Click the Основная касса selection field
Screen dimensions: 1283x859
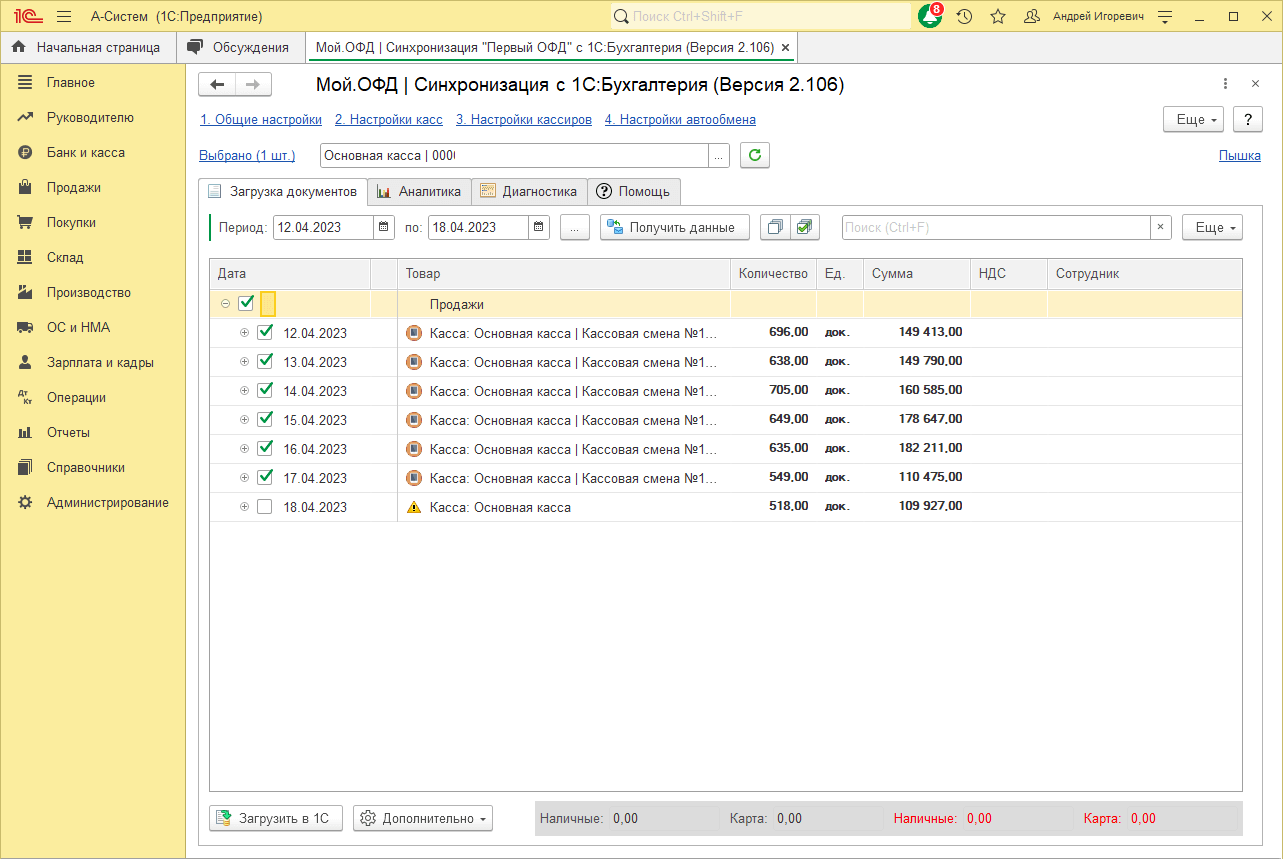[514, 155]
